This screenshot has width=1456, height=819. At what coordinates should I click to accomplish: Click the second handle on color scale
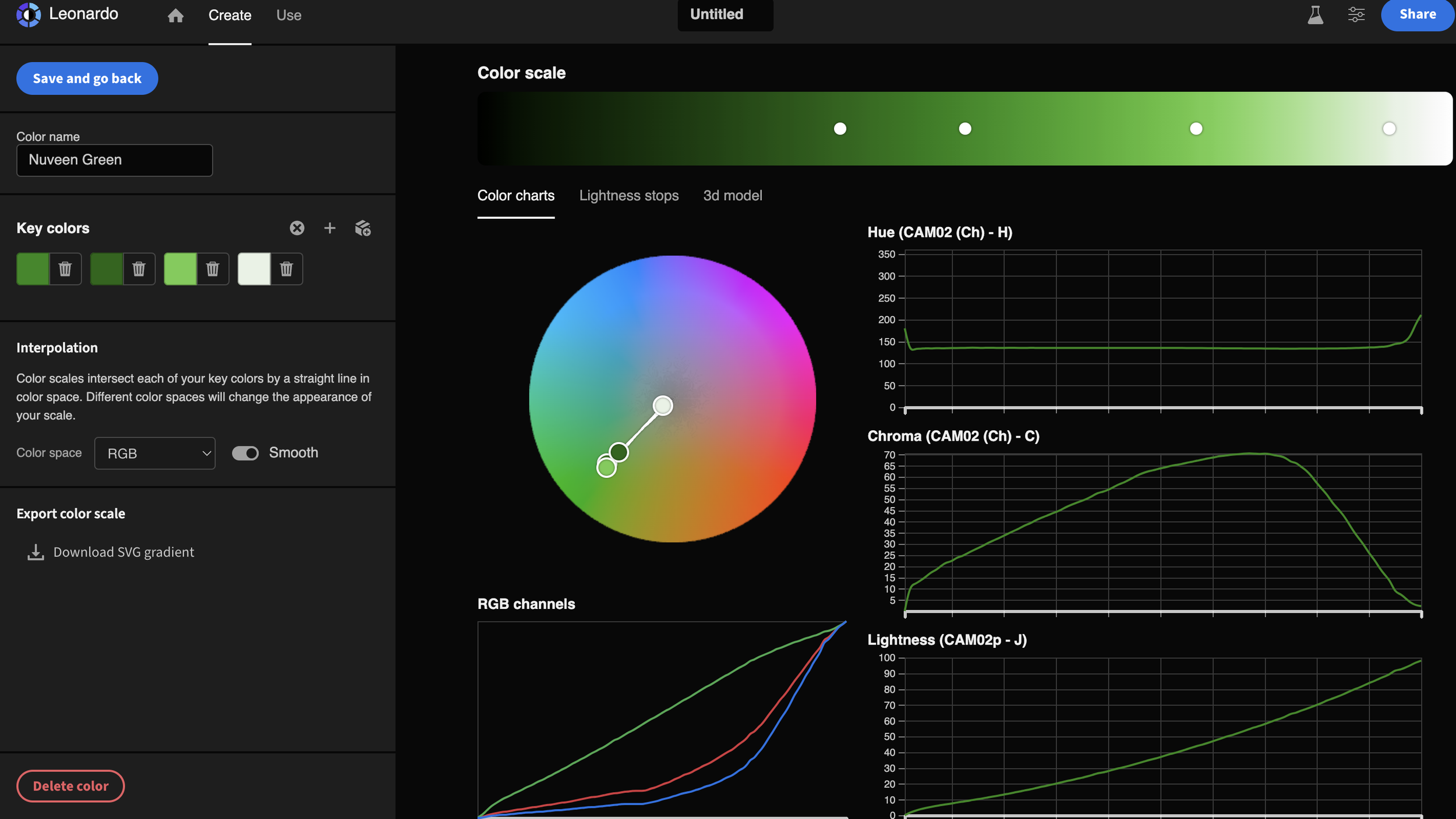965,129
